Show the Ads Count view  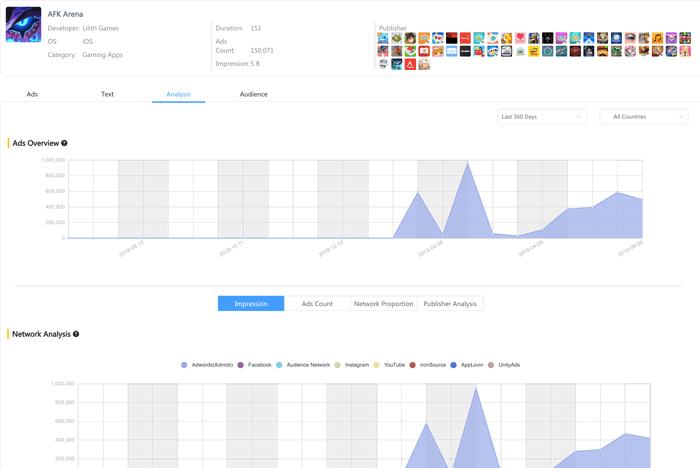click(317, 304)
